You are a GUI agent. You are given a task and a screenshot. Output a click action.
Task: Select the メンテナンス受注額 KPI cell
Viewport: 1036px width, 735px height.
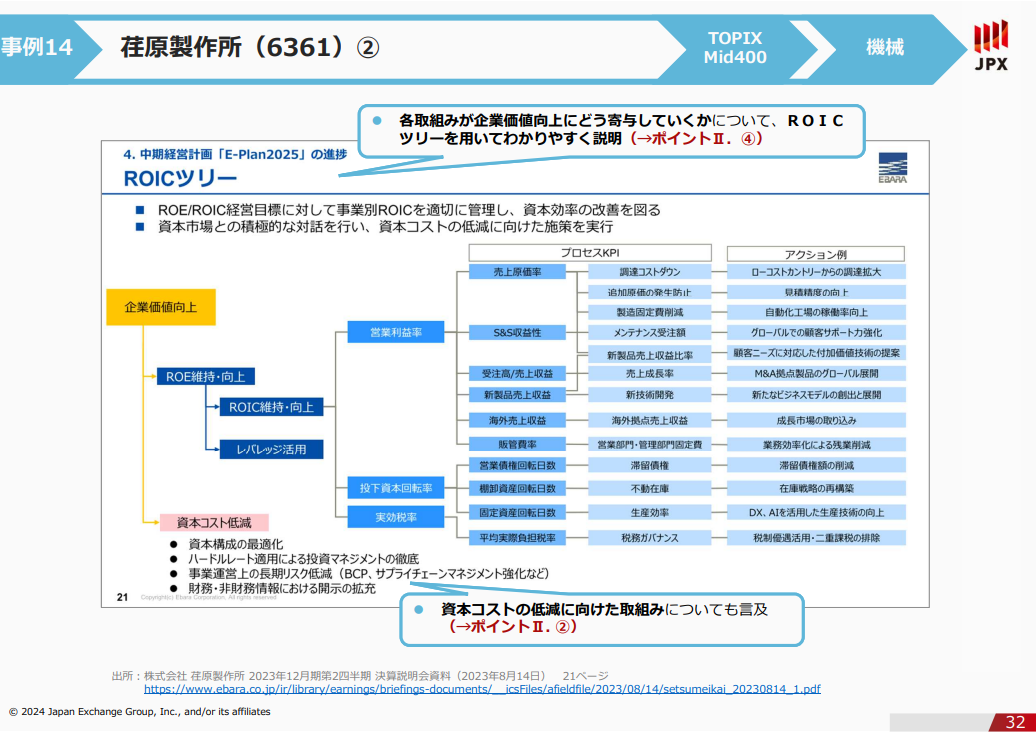[x=649, y=332]
